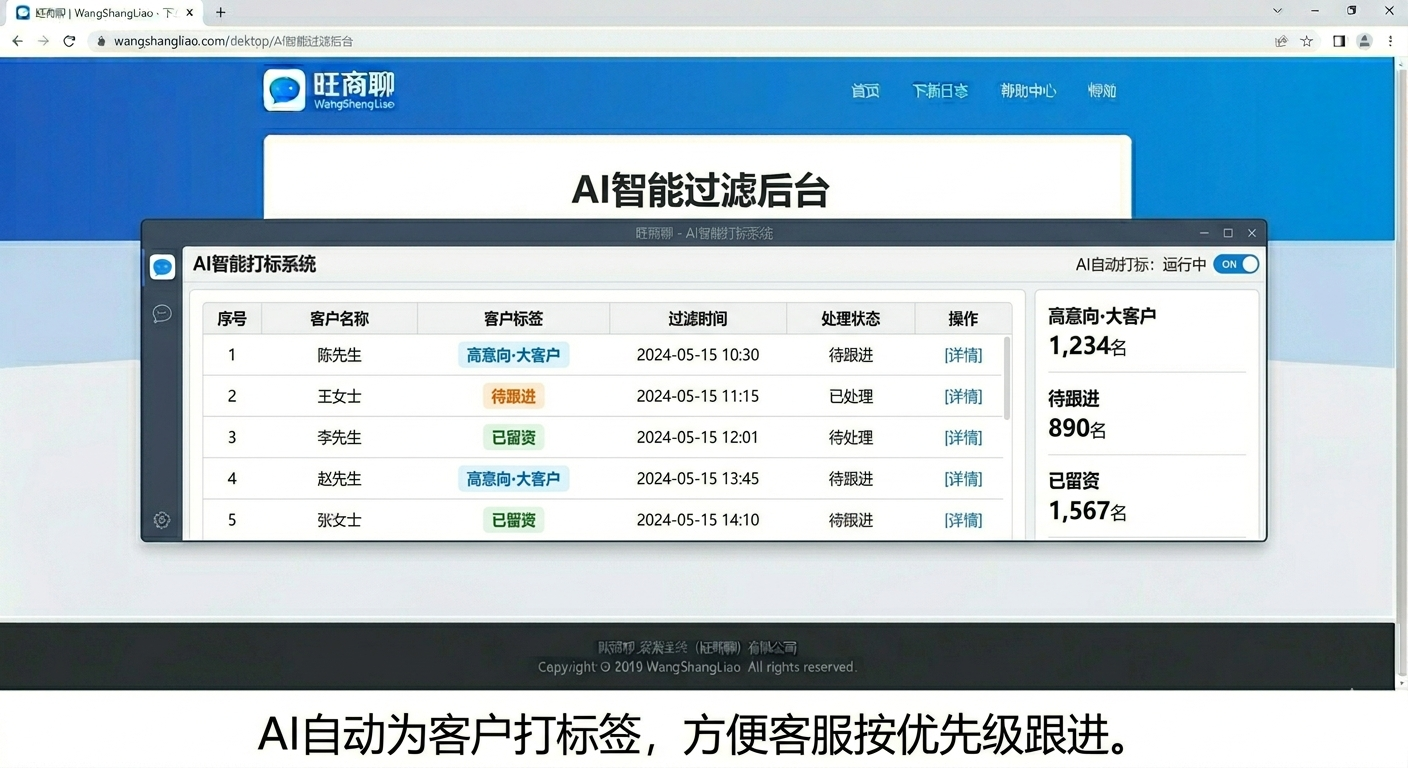Click the browser profile avatar icon

coord(1364,41)
